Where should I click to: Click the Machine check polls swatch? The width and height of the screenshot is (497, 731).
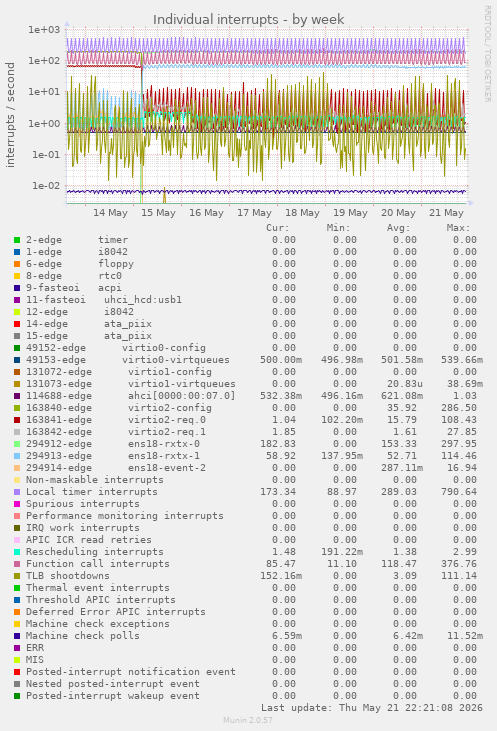click(17, 636)
